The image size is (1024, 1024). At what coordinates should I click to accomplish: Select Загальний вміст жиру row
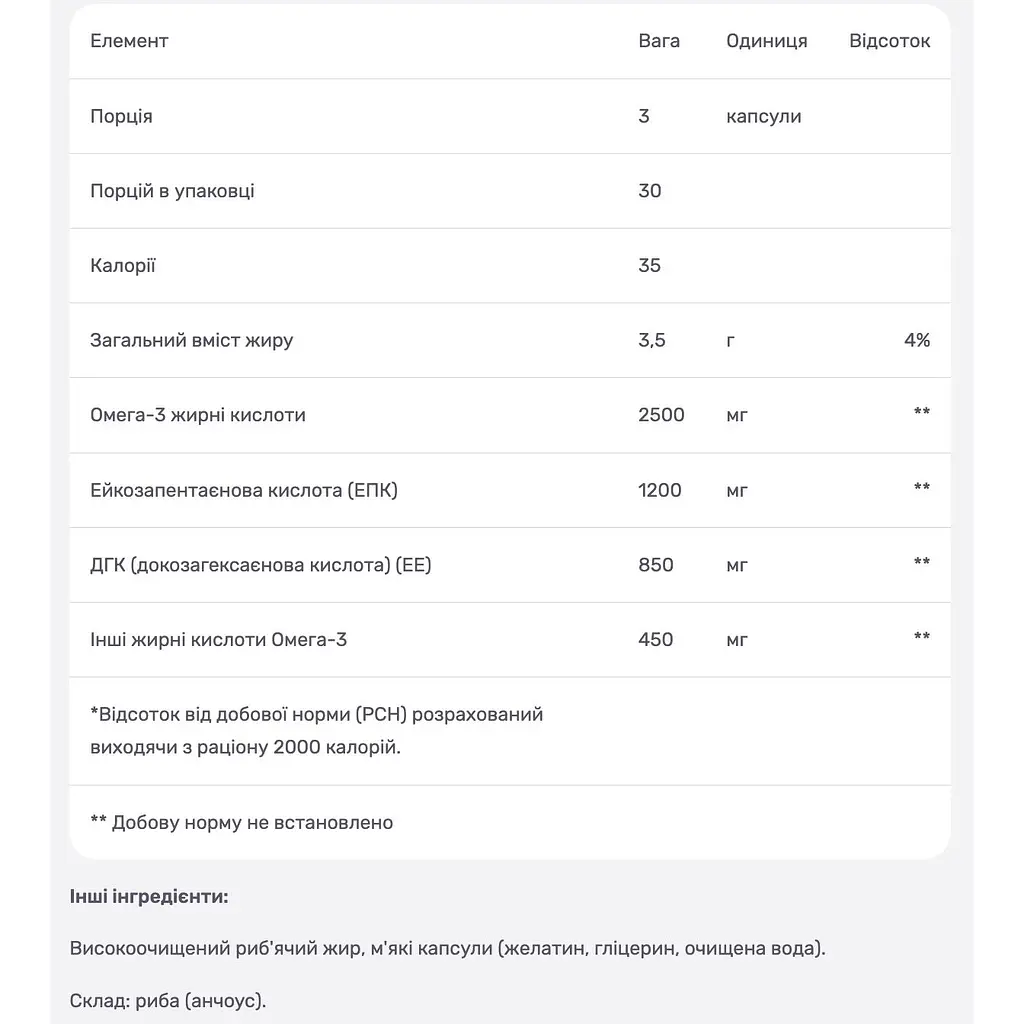(510, 340)
